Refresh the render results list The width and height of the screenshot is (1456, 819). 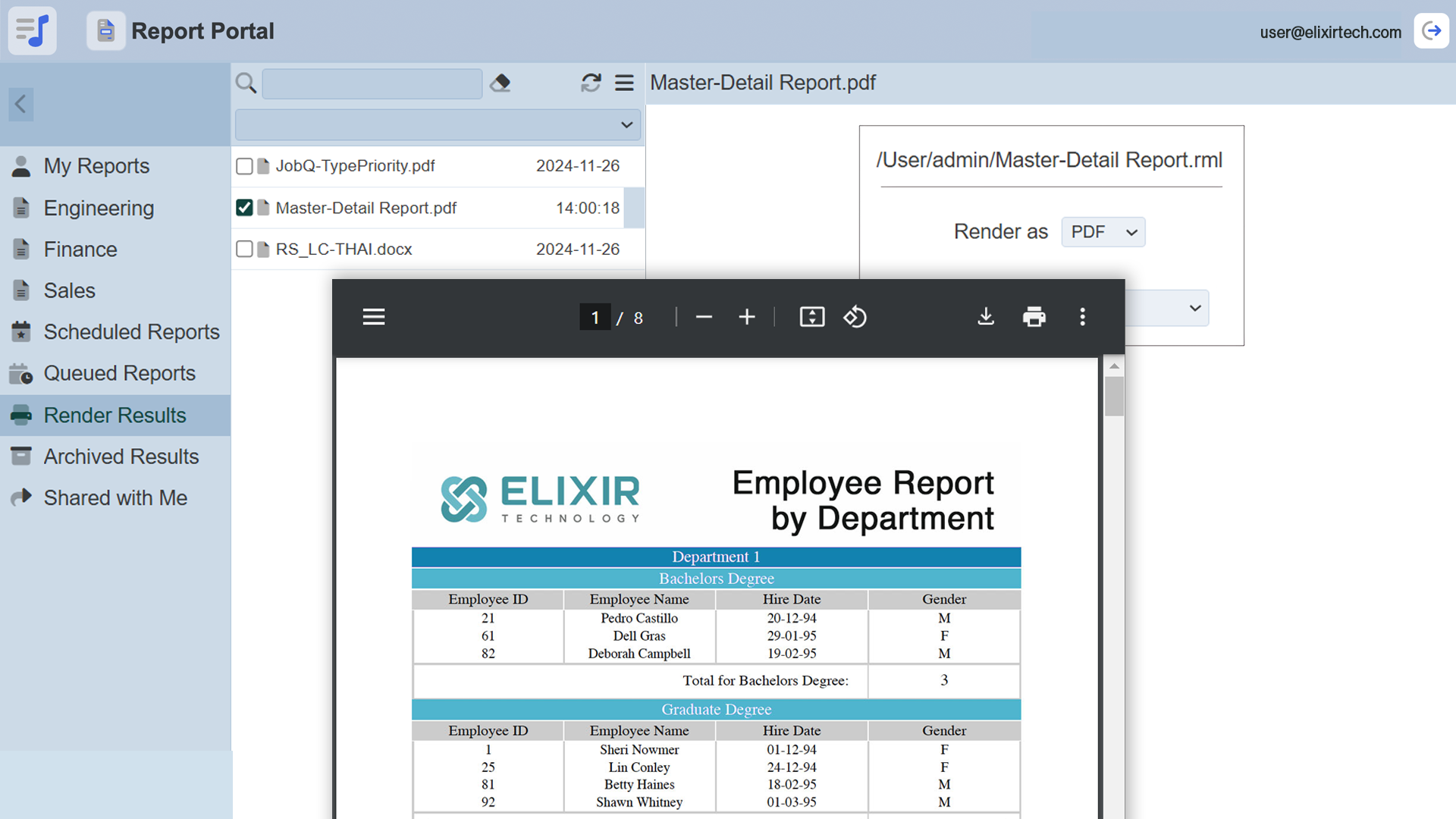point(591,83)
